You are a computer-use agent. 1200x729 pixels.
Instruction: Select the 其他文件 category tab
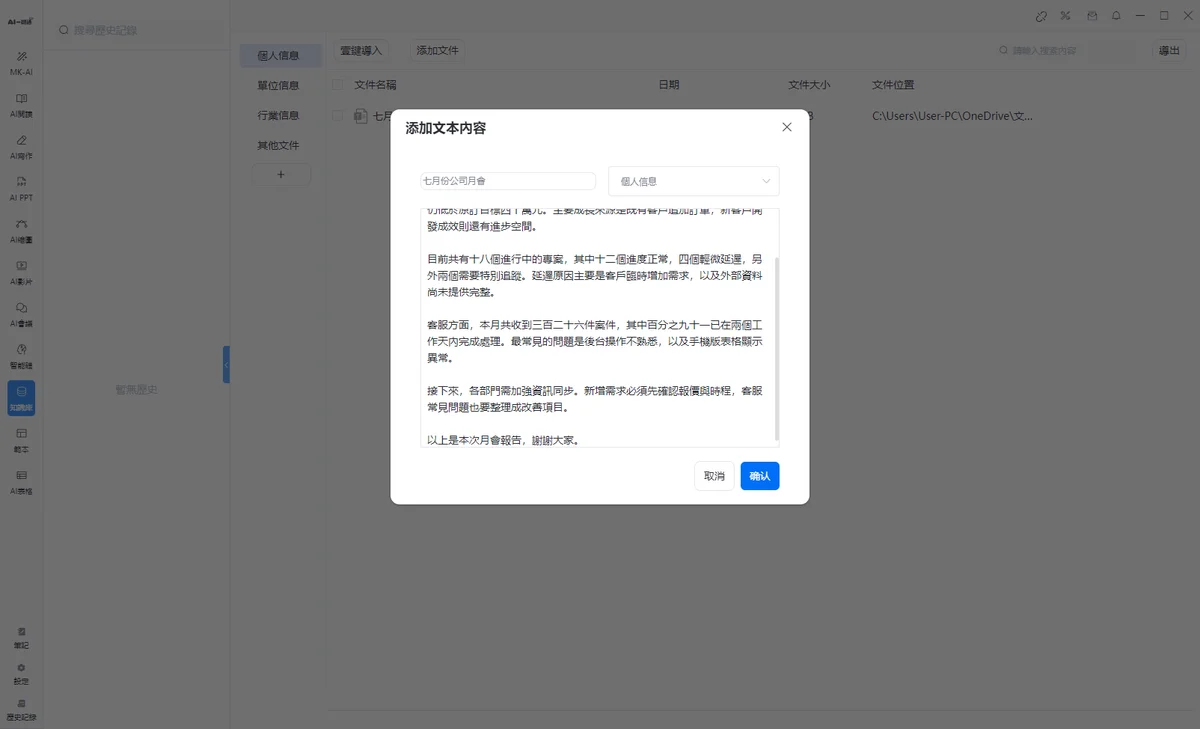[x=278, y=146]
